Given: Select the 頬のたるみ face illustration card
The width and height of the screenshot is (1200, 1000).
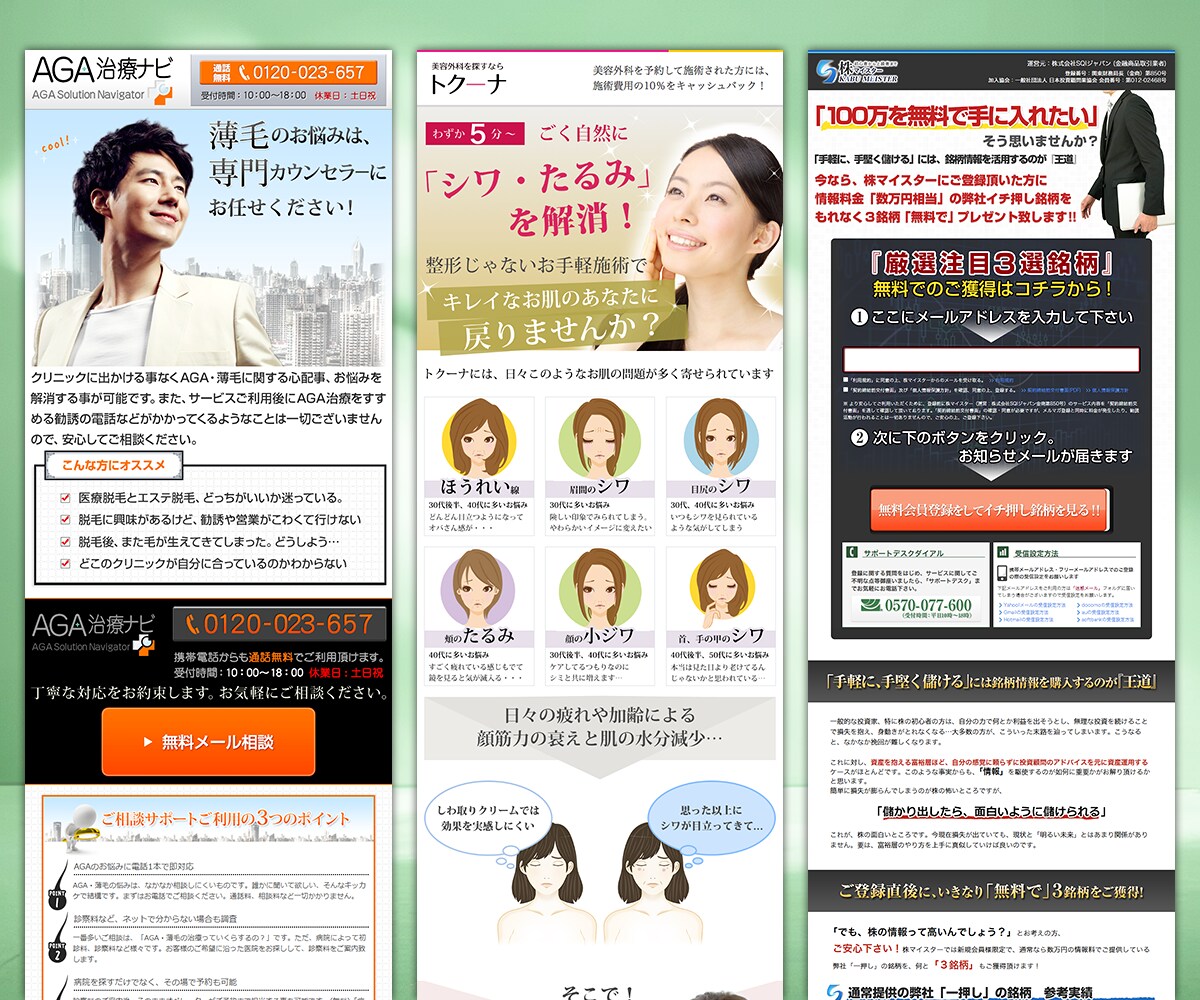Looking at the screenshot, I should 479,615.
